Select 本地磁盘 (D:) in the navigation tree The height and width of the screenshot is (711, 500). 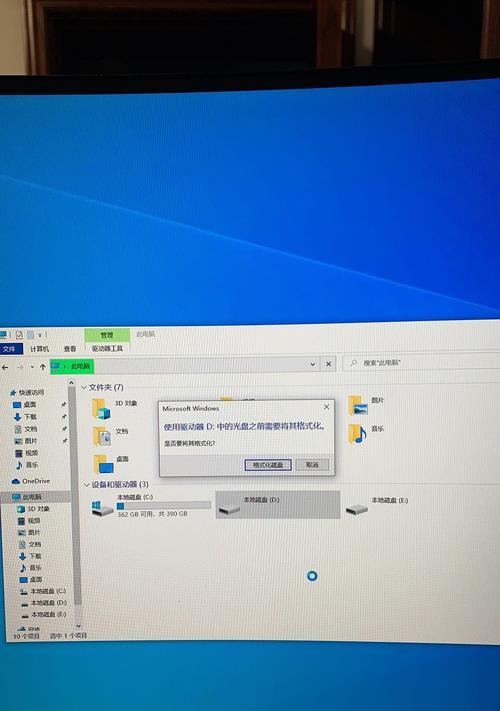coord(44,603)
